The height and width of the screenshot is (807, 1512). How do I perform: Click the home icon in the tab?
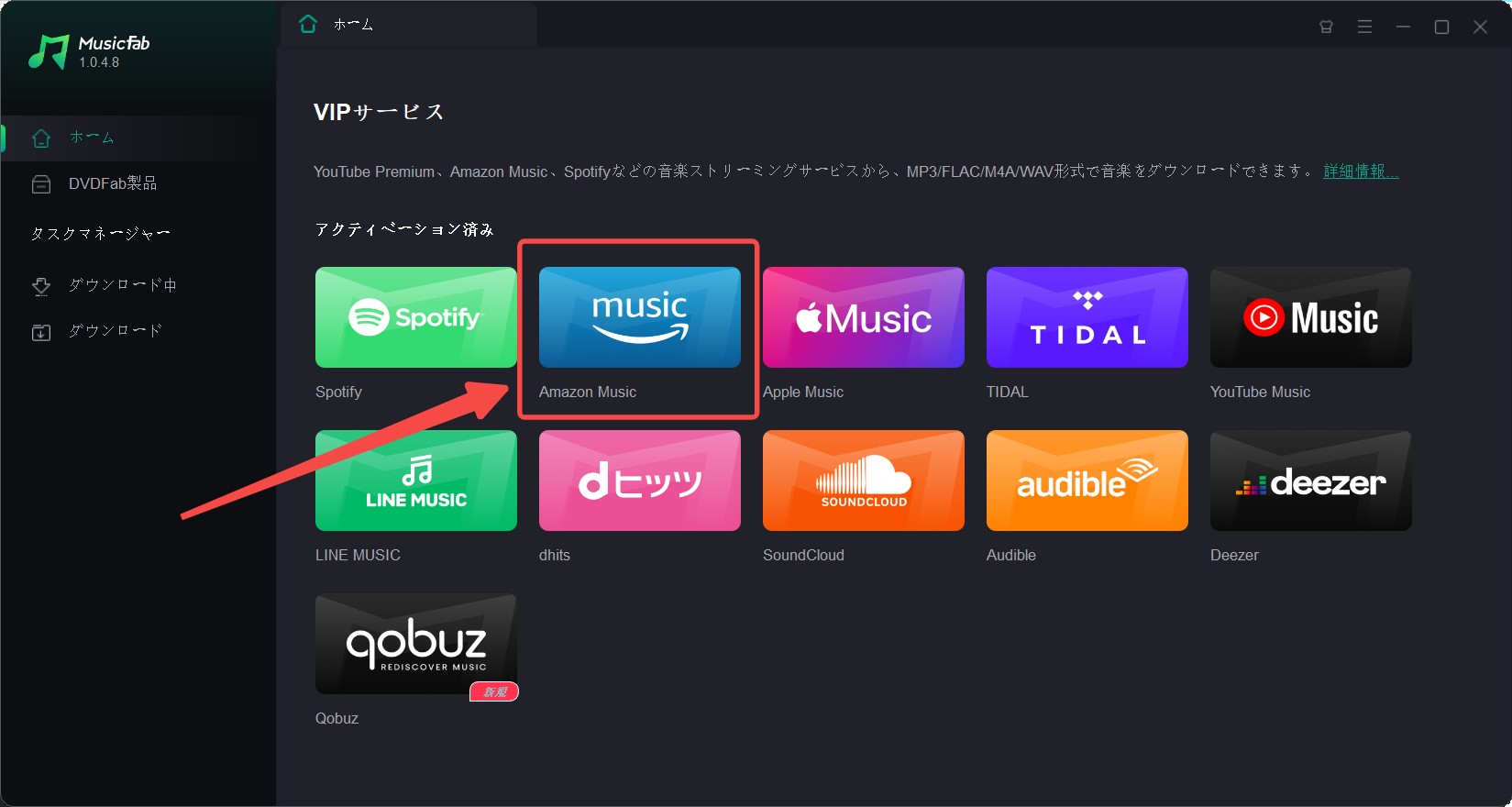[x=308, y=24]
